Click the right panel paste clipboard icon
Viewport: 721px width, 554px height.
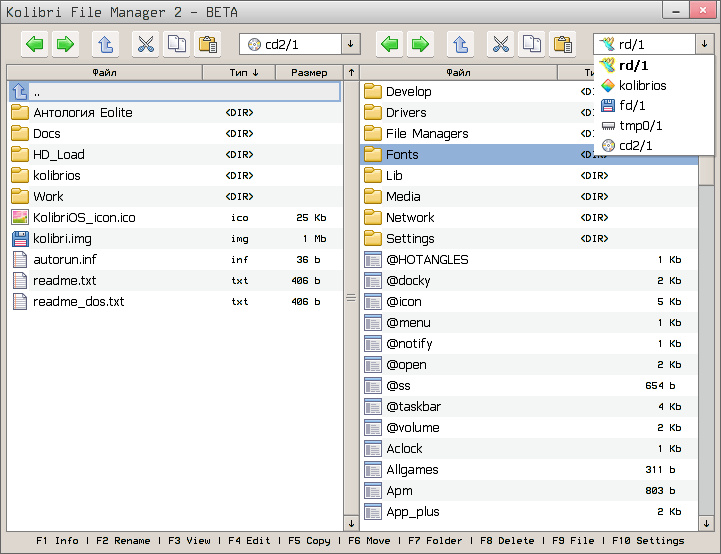(x=562, y=44)
